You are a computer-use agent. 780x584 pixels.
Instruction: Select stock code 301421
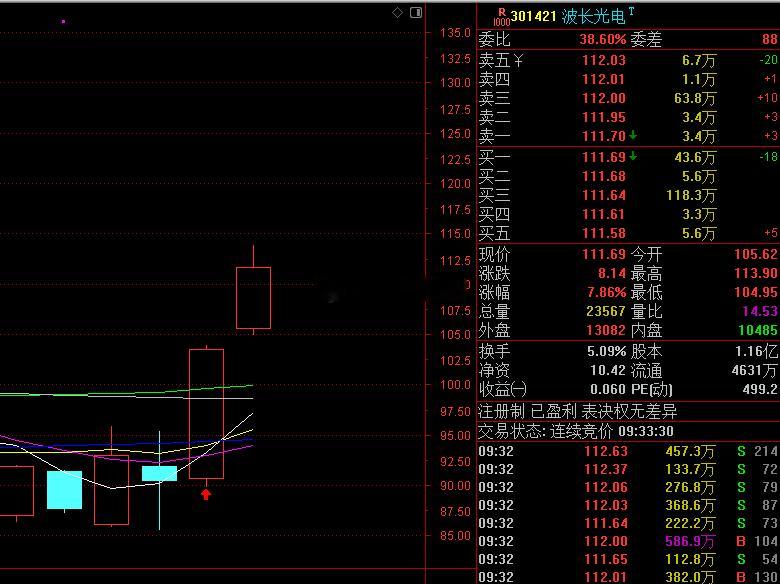533,16
